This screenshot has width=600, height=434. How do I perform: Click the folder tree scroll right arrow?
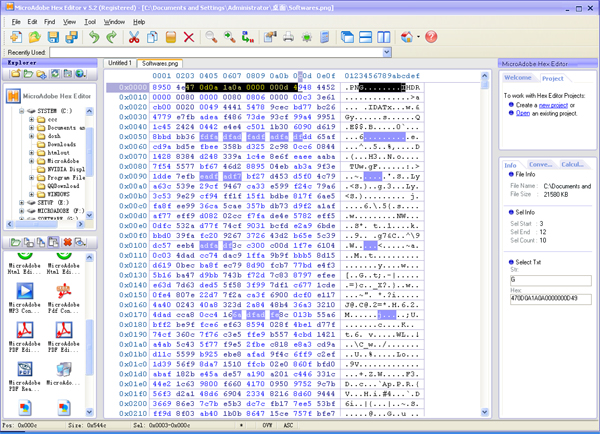[80, 224]
